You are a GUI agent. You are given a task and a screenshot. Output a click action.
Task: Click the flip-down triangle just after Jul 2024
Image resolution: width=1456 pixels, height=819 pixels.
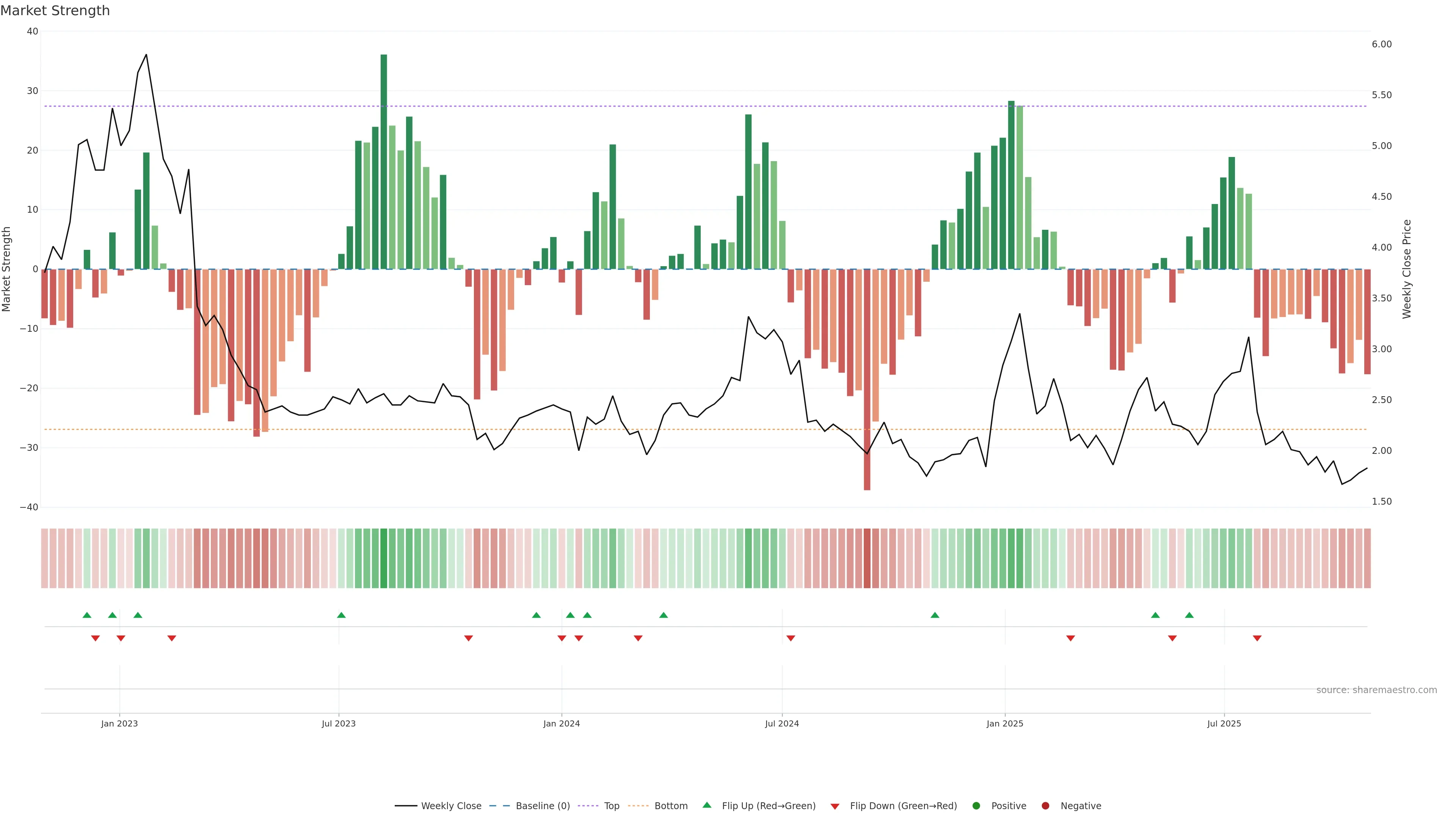pyautogui.click(x=791, y=638)
